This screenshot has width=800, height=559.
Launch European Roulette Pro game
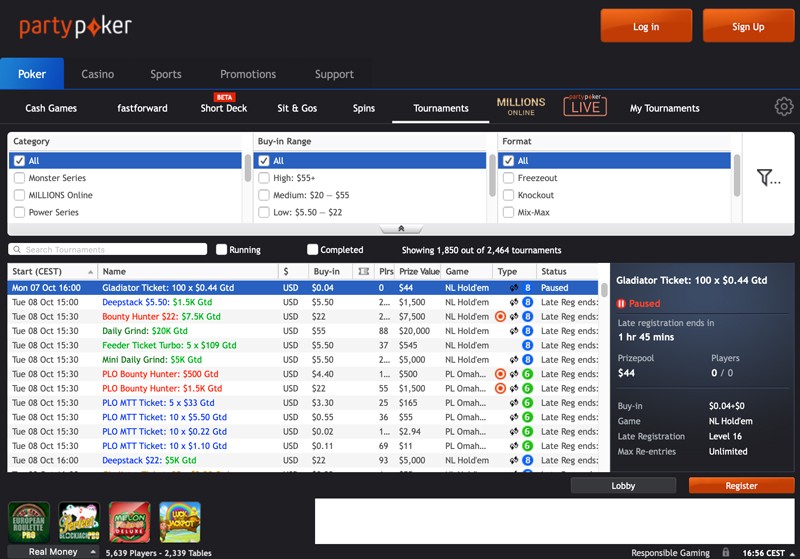coord(29,522)
